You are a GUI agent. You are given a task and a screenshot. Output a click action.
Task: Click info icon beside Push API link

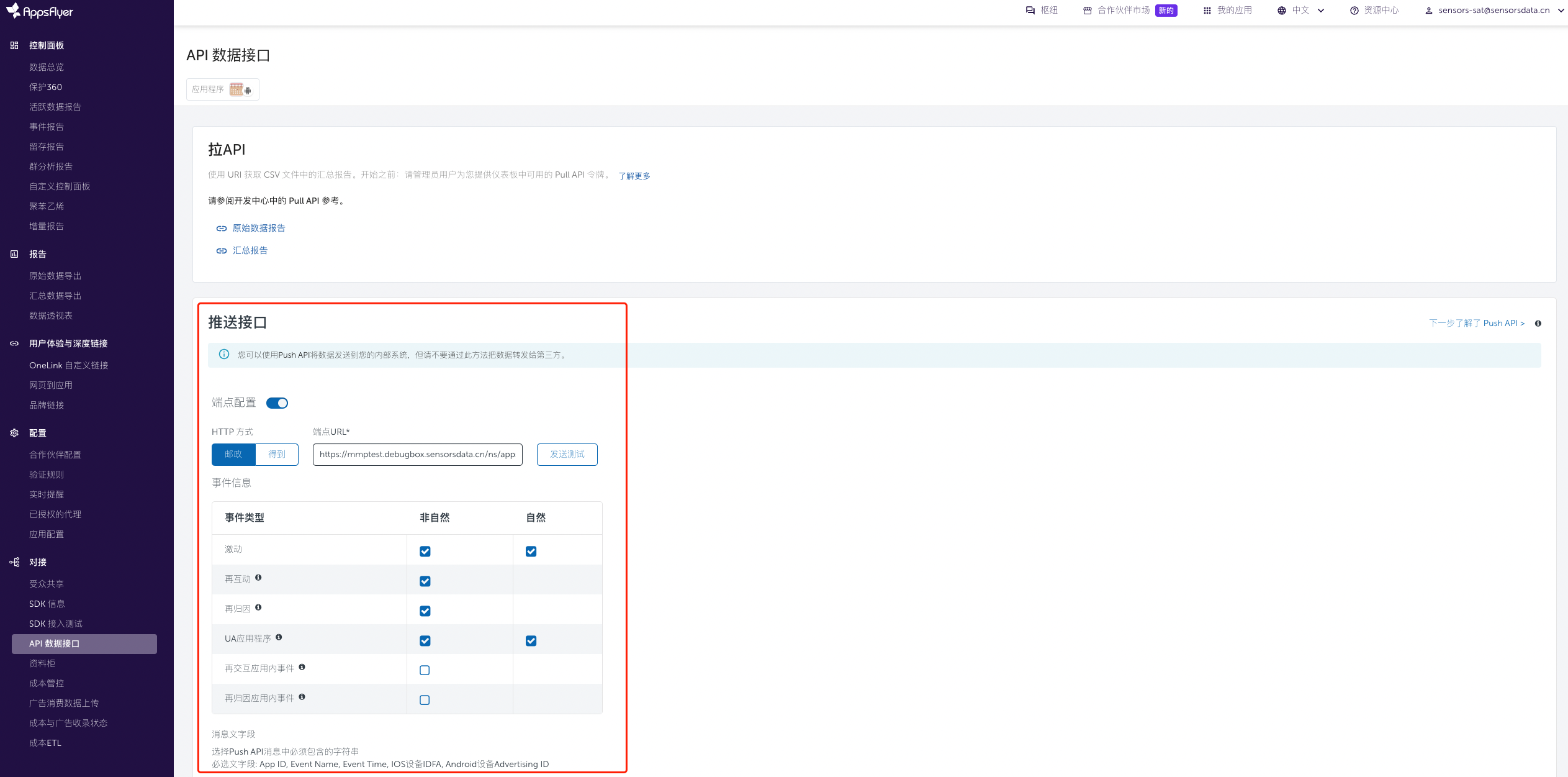pyautogui.click(x=1538, y=324)
